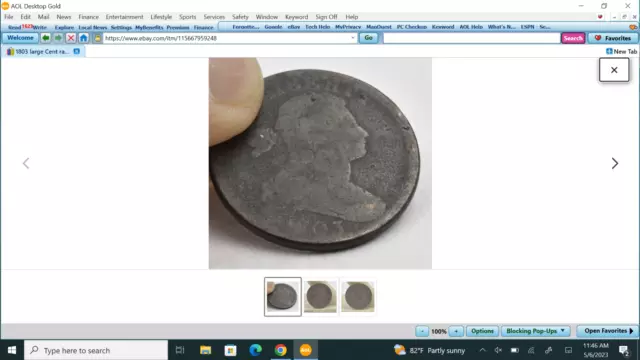Open the ESPN favorites shortcut
This screenshot has height=360, width=640.
point(527,27)
